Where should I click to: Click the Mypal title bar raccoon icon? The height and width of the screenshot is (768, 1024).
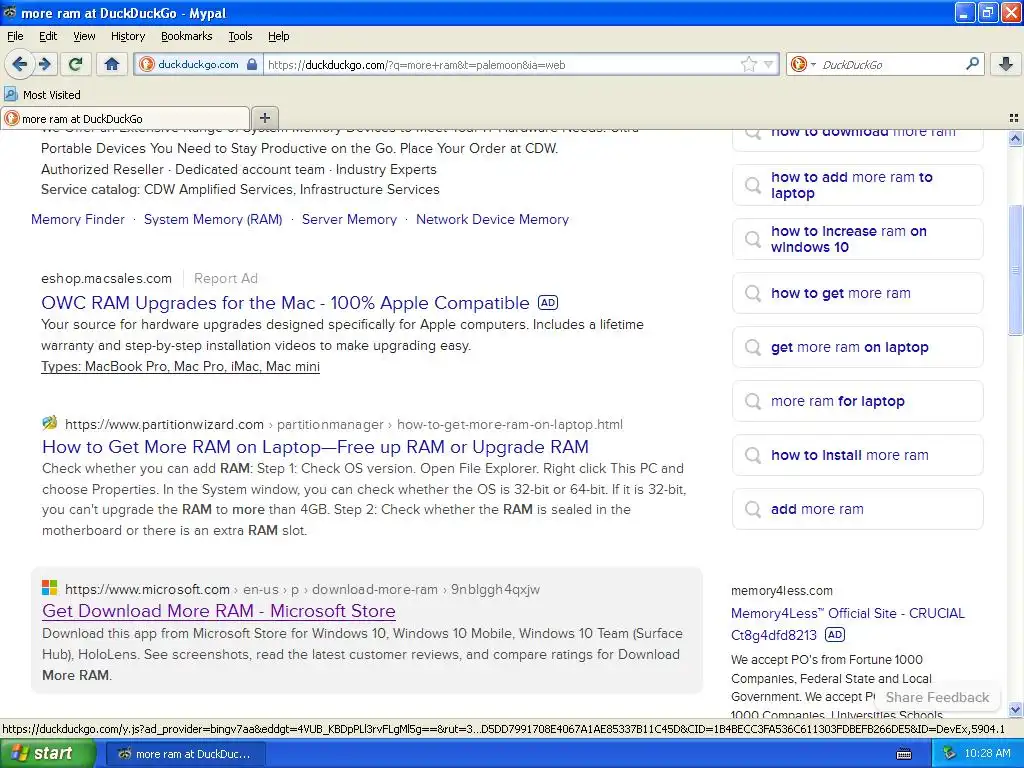(x=10, y=12)
